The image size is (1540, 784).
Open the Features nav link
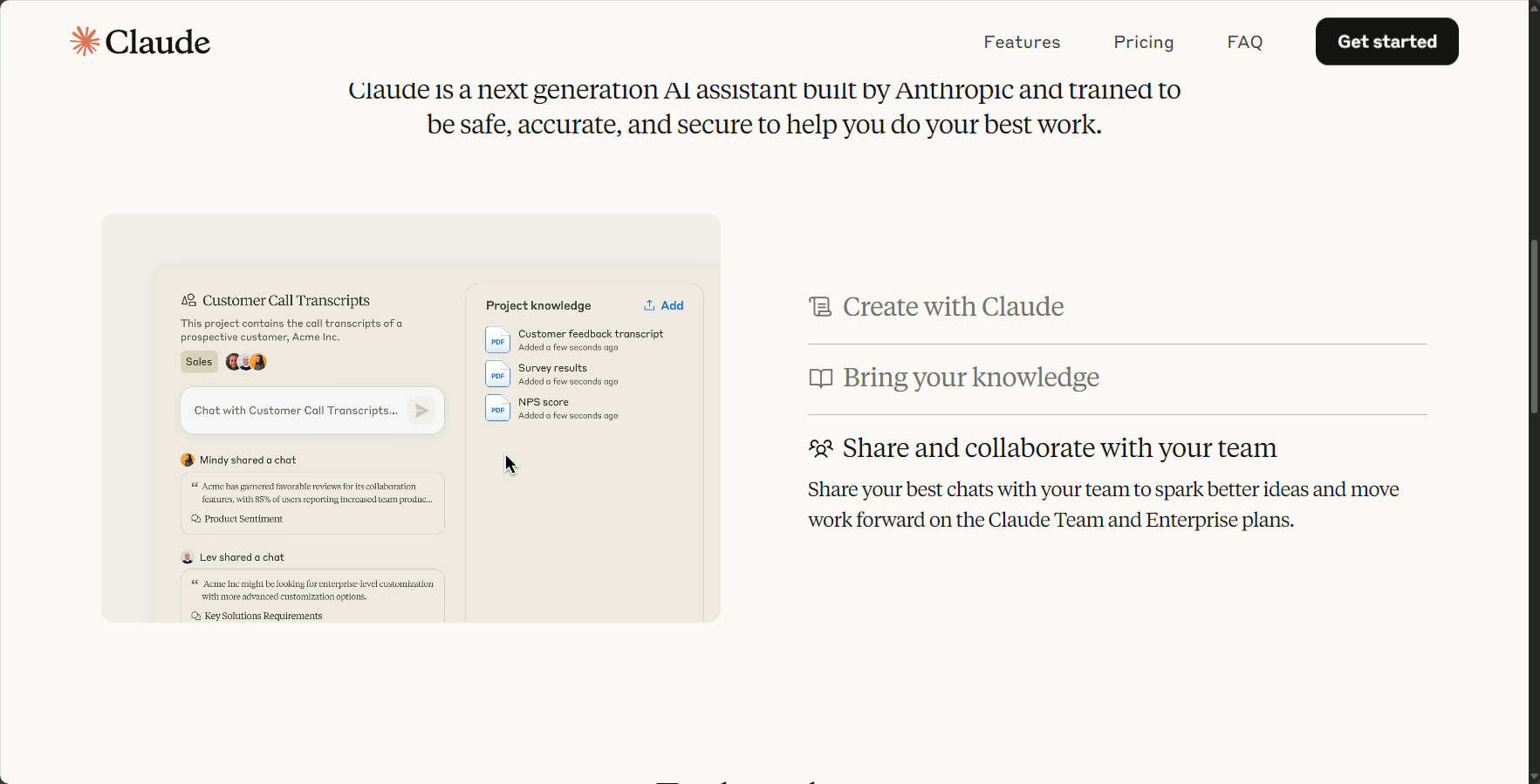1022,42
